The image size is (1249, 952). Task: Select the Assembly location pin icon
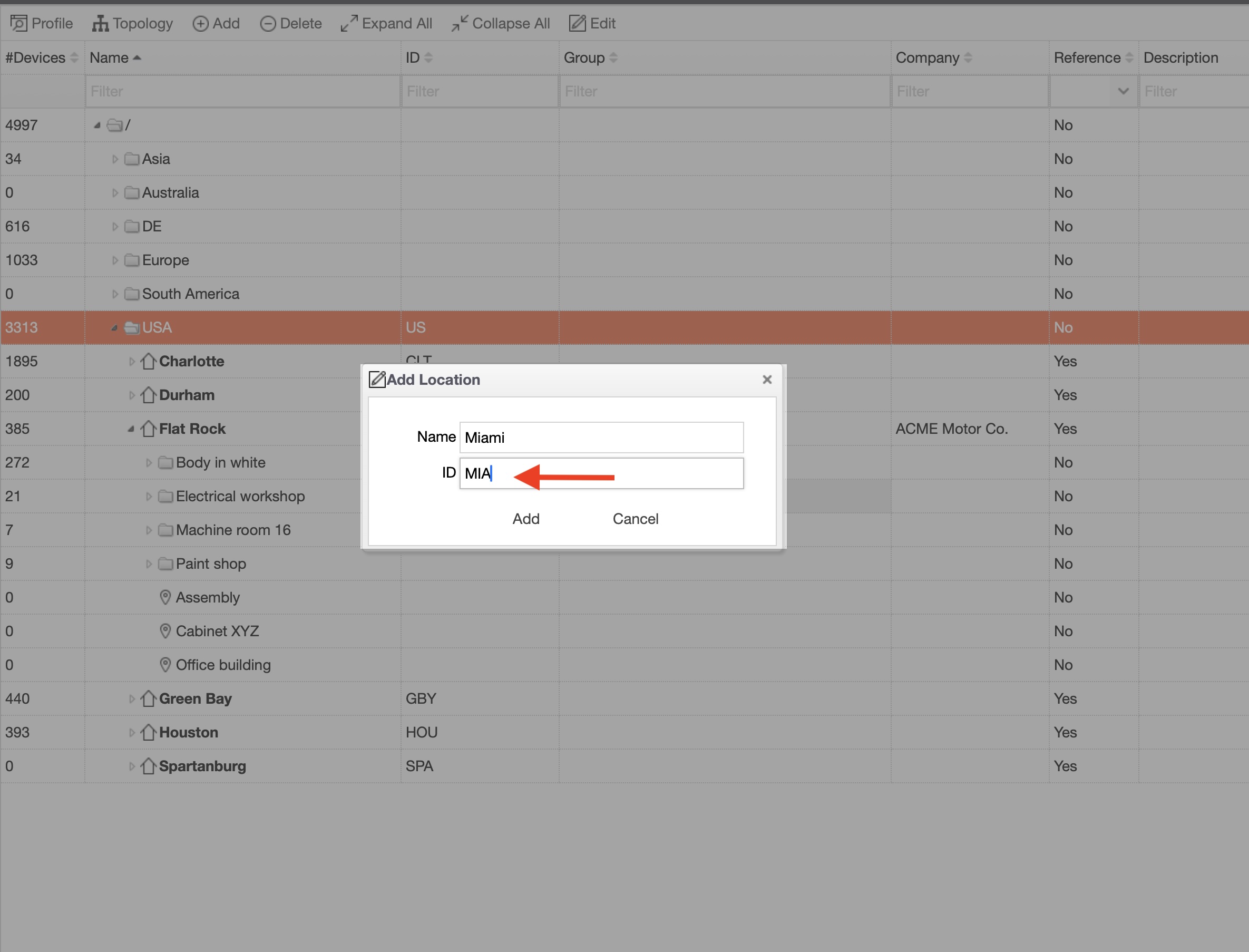(x=165, y=597)
